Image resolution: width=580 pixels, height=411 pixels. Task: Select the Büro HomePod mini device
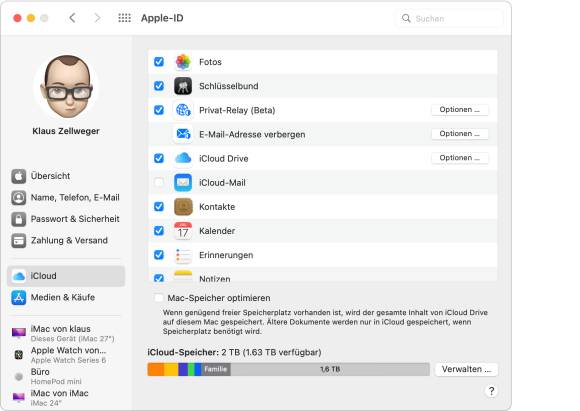coord(66,376)
